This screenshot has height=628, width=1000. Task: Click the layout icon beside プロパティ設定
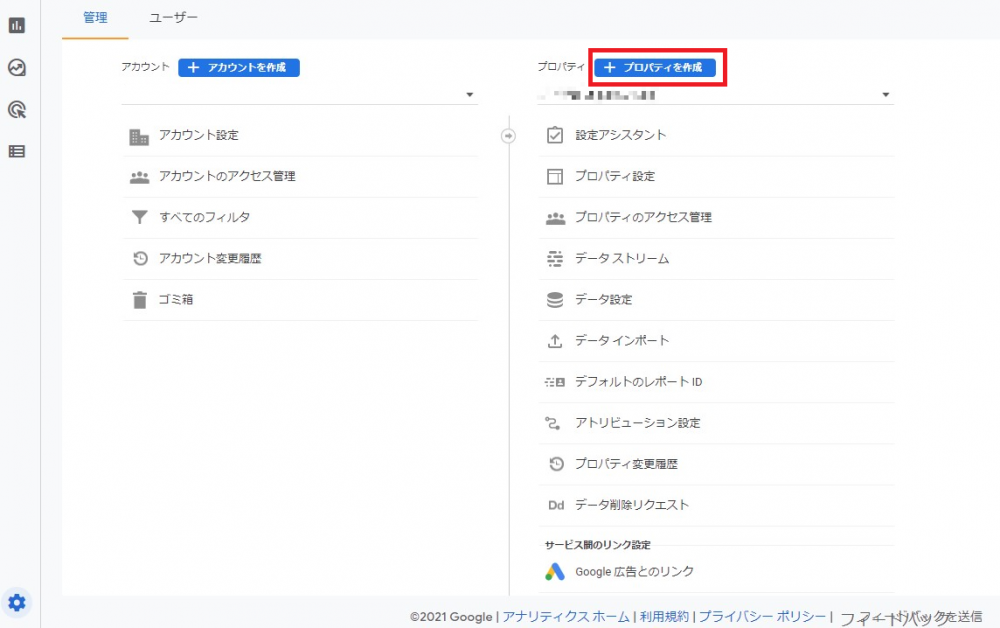click(555, 177)
